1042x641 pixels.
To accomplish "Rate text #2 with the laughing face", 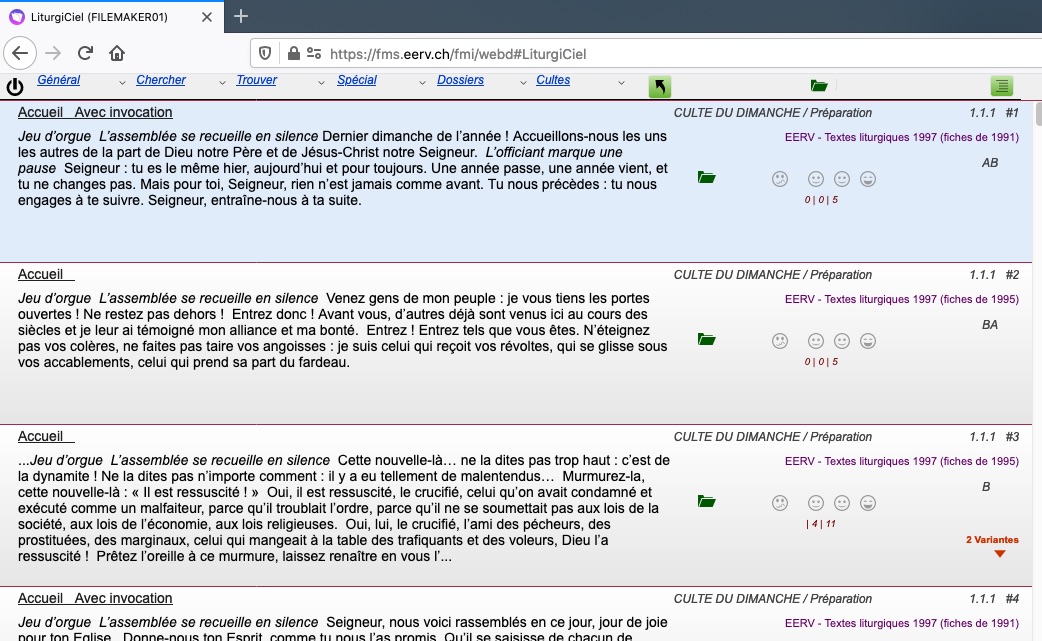I will point(868,341).
